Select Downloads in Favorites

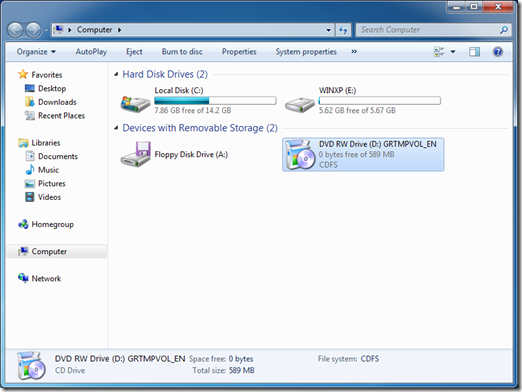(x=57, y=102)
